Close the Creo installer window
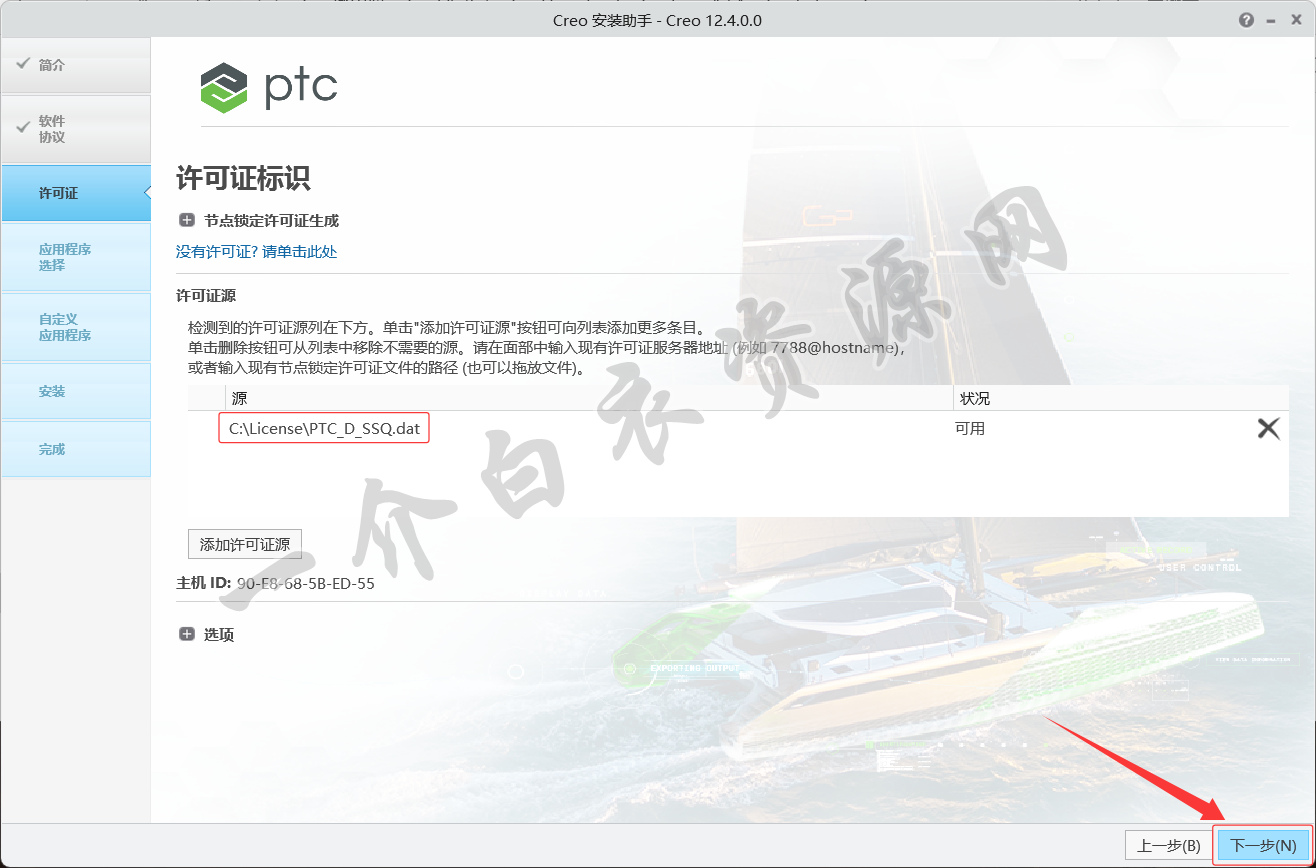 click(x=1297, y=20)
